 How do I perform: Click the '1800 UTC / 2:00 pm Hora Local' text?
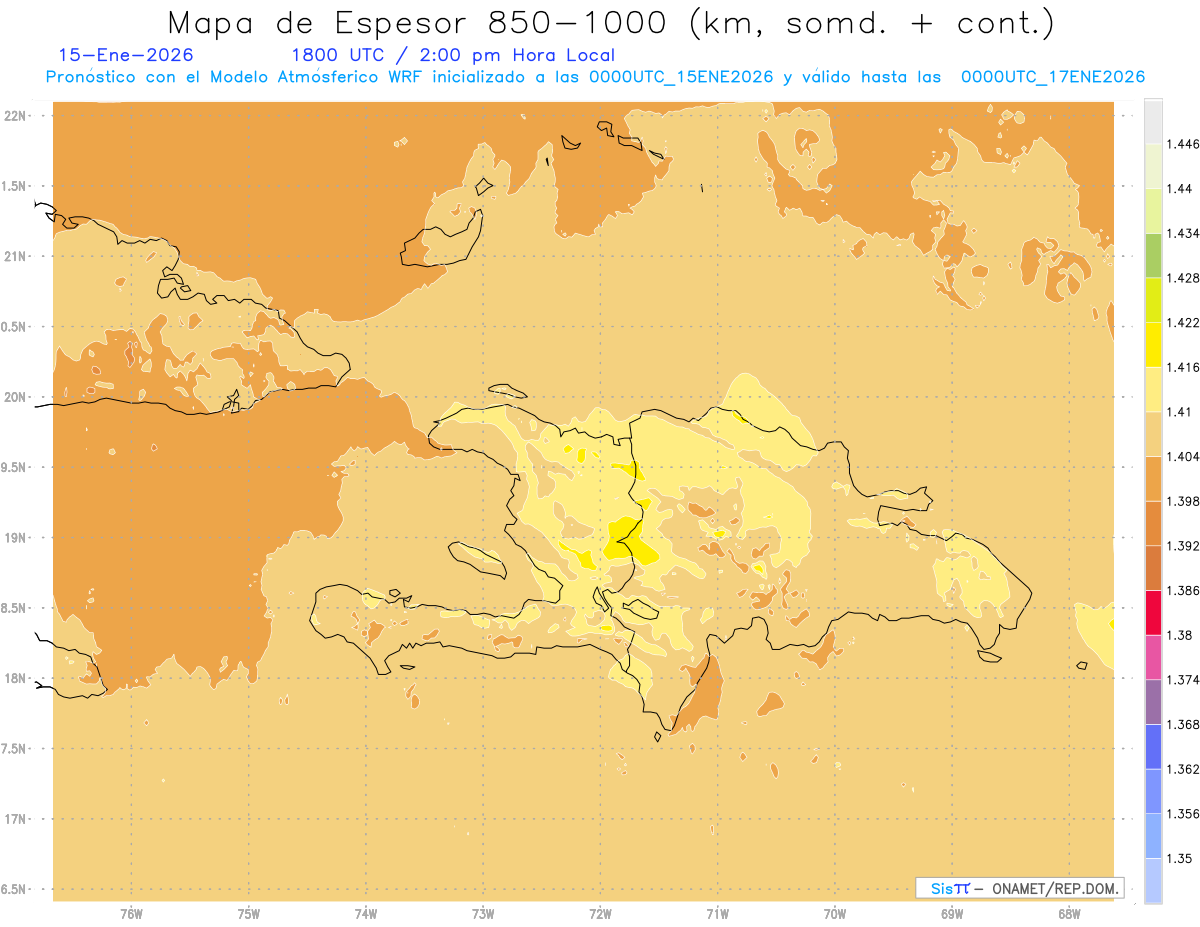[452, 55]
